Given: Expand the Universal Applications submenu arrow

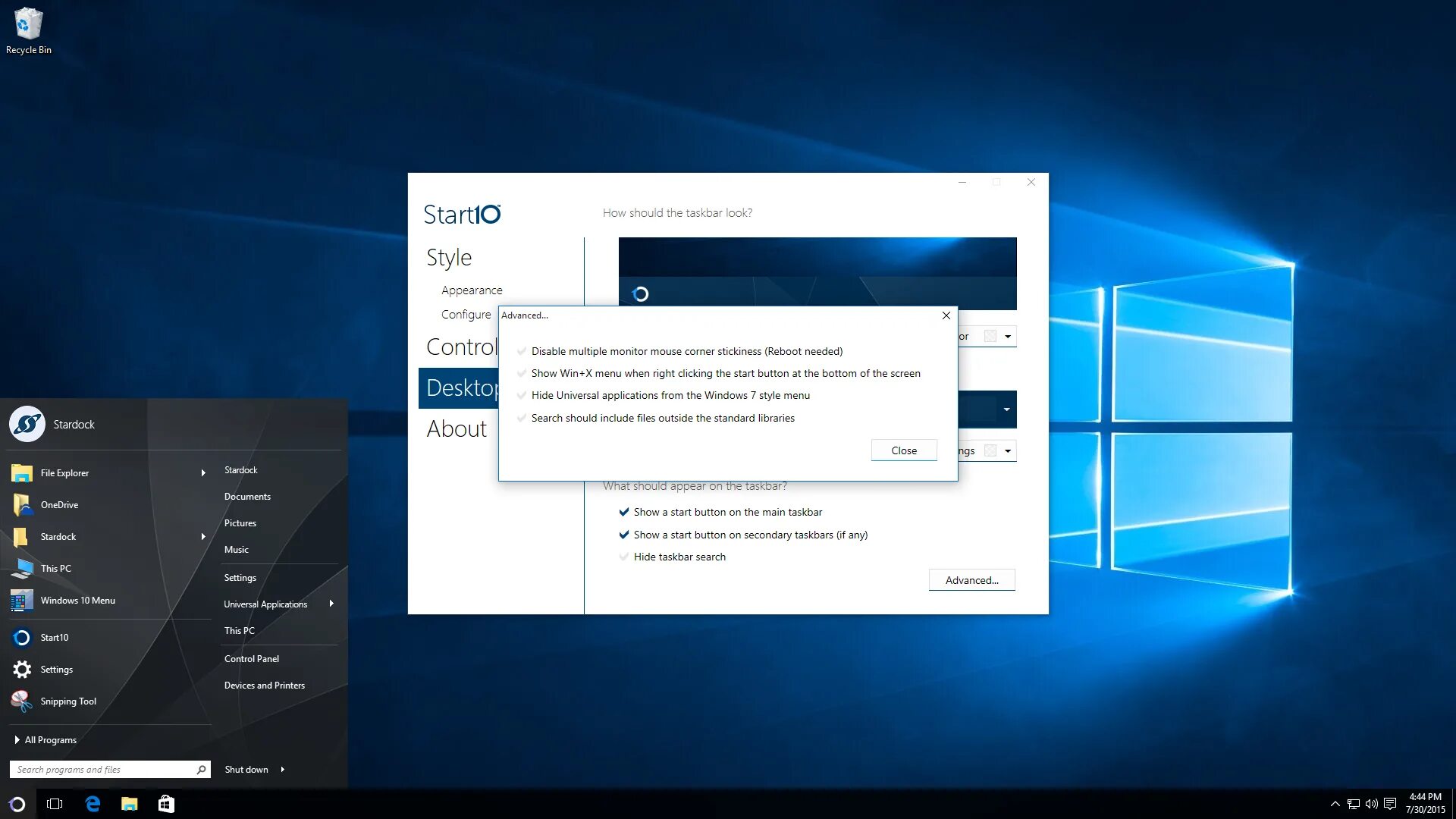Looking at the screenshot, I should coord(331,604).
